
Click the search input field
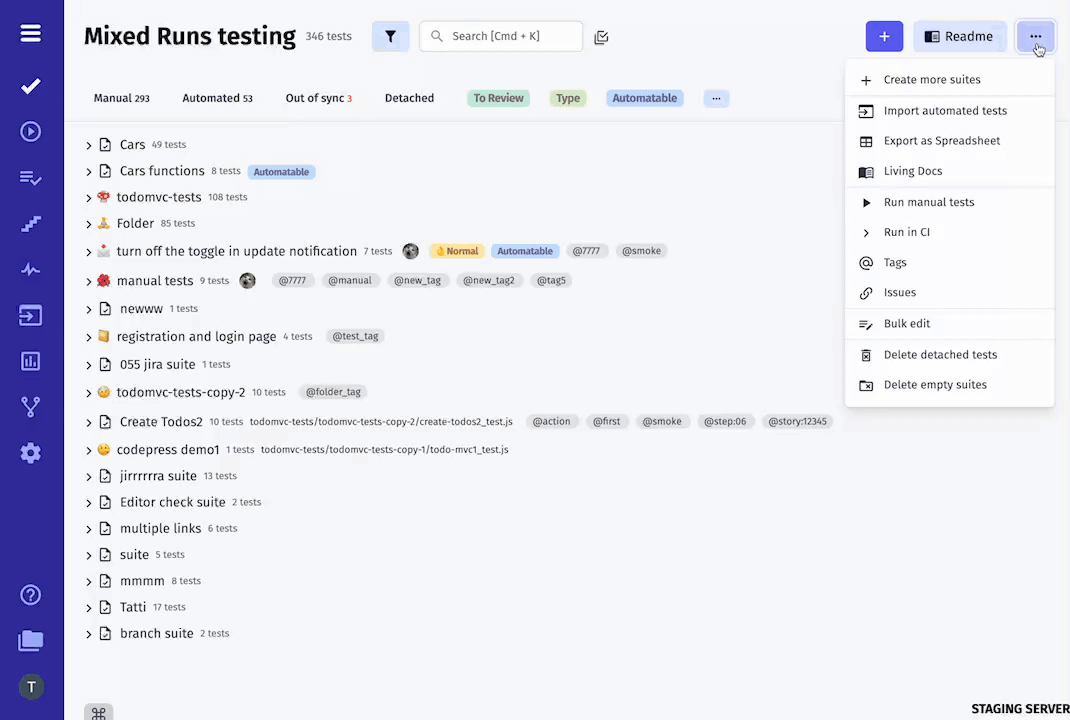pyautogui.click(x=501, y=36)
